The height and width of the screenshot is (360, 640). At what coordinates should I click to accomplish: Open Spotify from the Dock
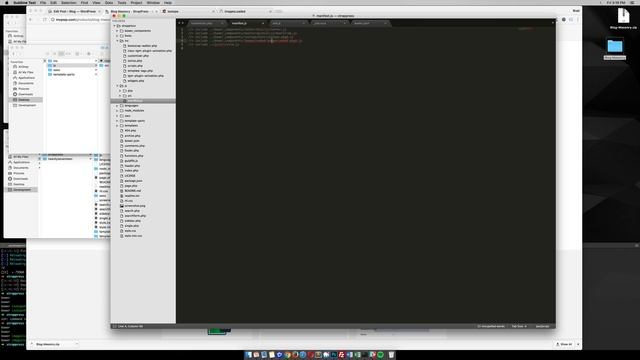(x=380, y=355)
